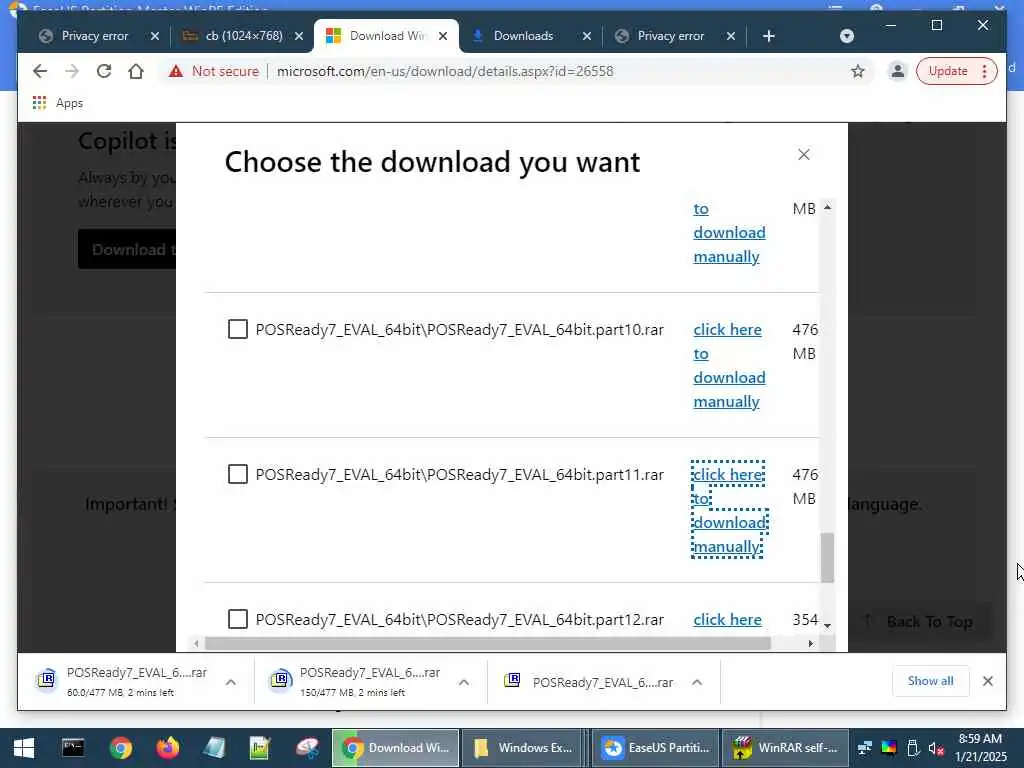Click the horizontal scrollbar left arrow

(196, 643)
